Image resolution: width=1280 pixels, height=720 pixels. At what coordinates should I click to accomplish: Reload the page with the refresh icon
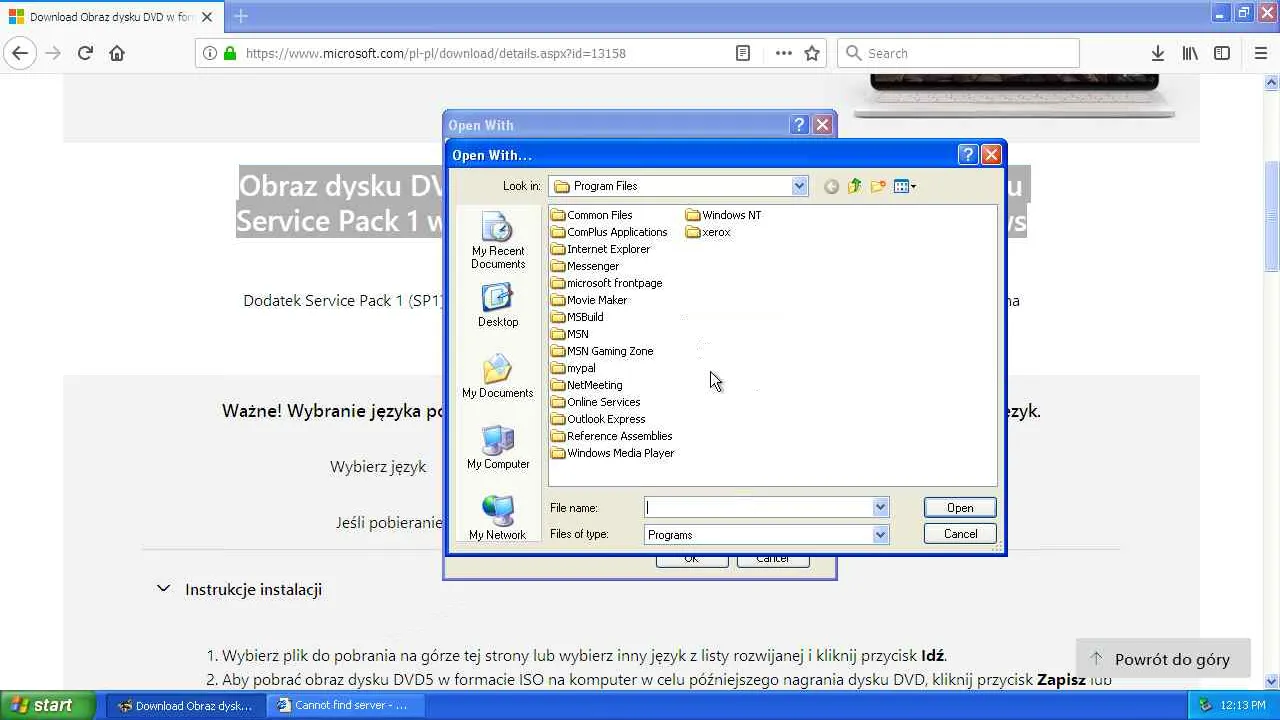[85, 53]
